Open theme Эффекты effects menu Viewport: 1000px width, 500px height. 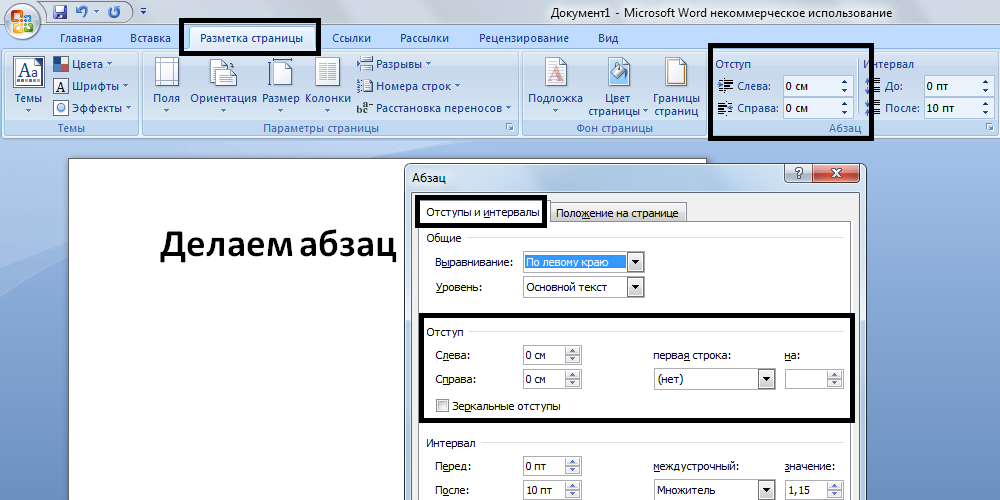92,108
